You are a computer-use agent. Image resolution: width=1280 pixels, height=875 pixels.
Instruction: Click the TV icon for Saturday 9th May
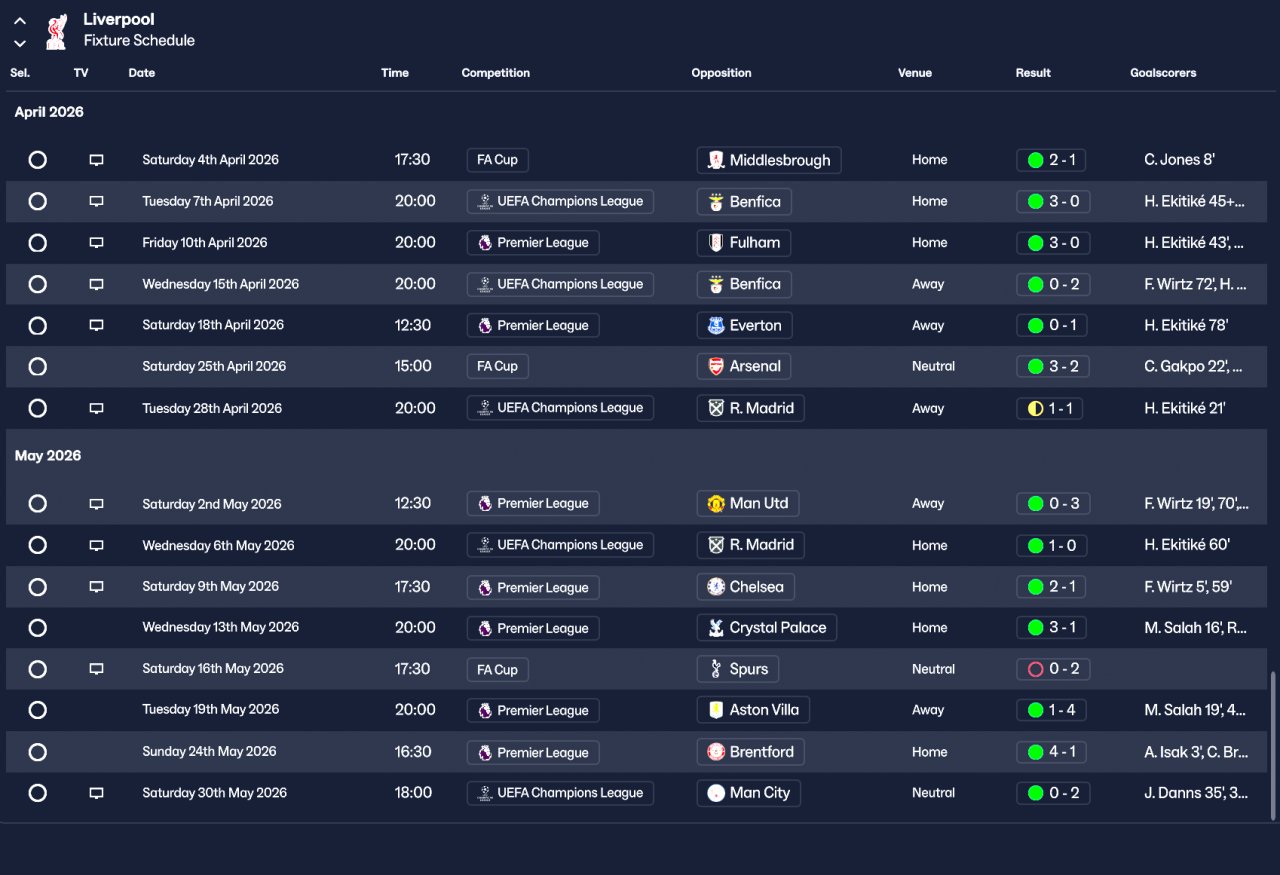tap(96, 587)
